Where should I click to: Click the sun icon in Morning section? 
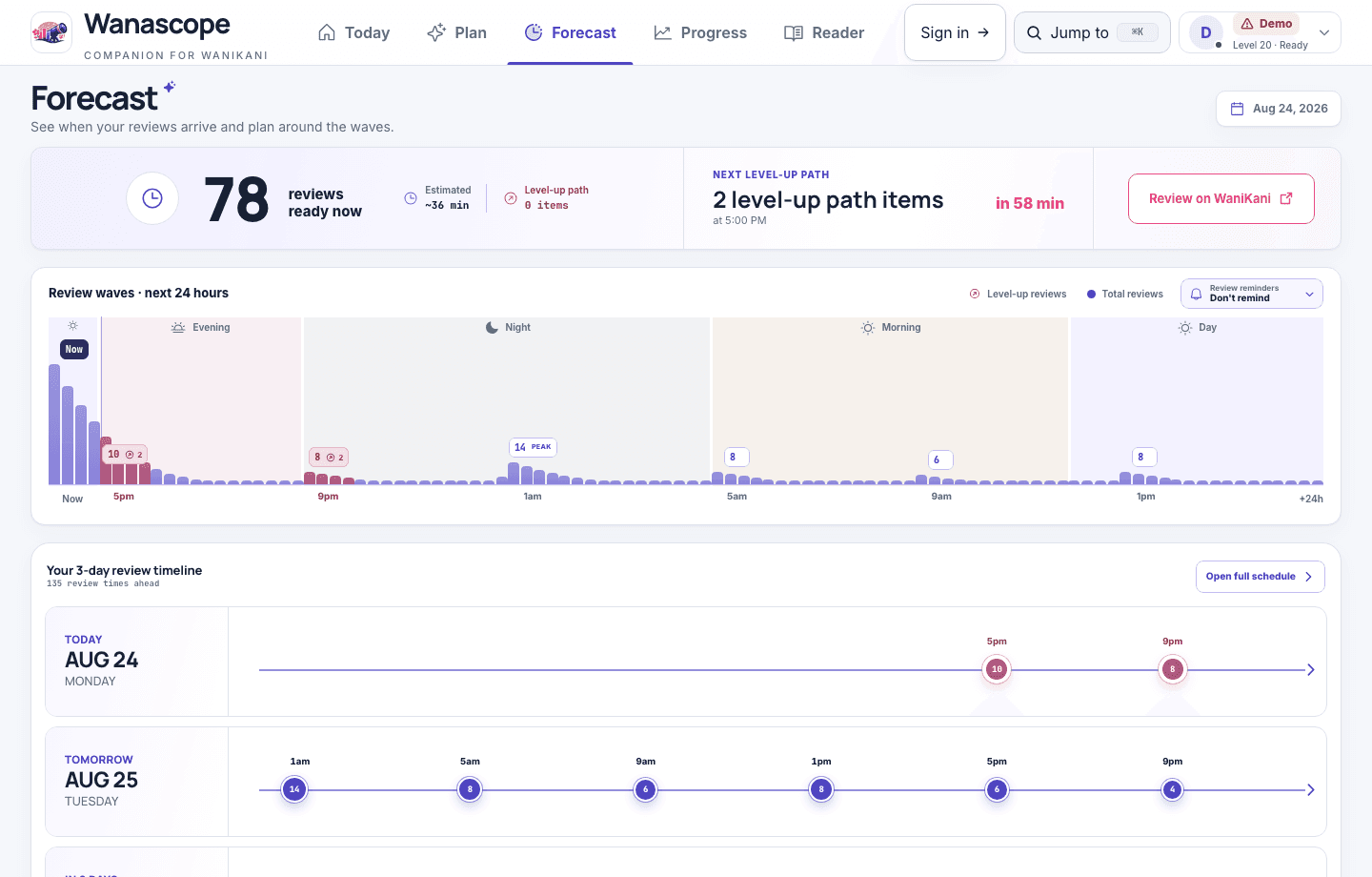868,327
